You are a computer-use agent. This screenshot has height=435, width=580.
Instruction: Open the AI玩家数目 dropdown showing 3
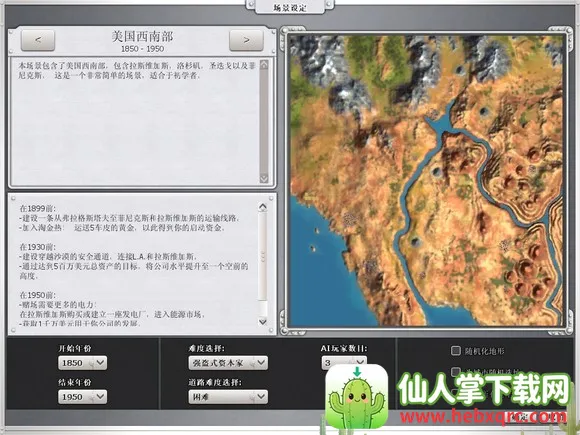tap(344, 363)
